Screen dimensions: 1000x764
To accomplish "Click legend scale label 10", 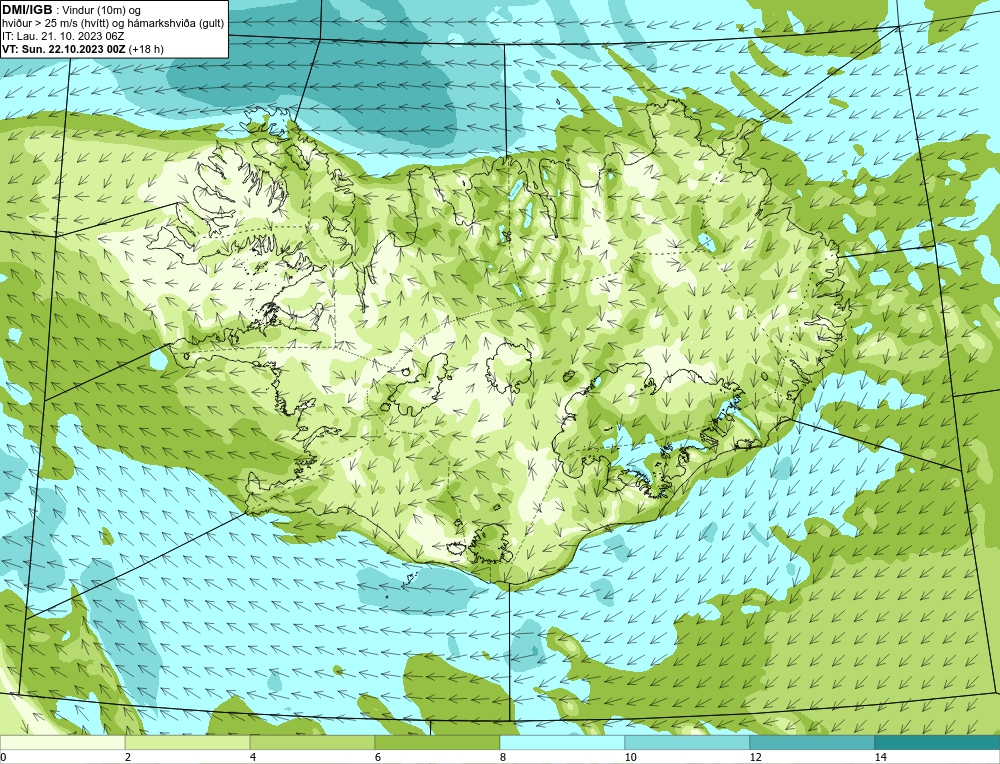I will [631, 757].
